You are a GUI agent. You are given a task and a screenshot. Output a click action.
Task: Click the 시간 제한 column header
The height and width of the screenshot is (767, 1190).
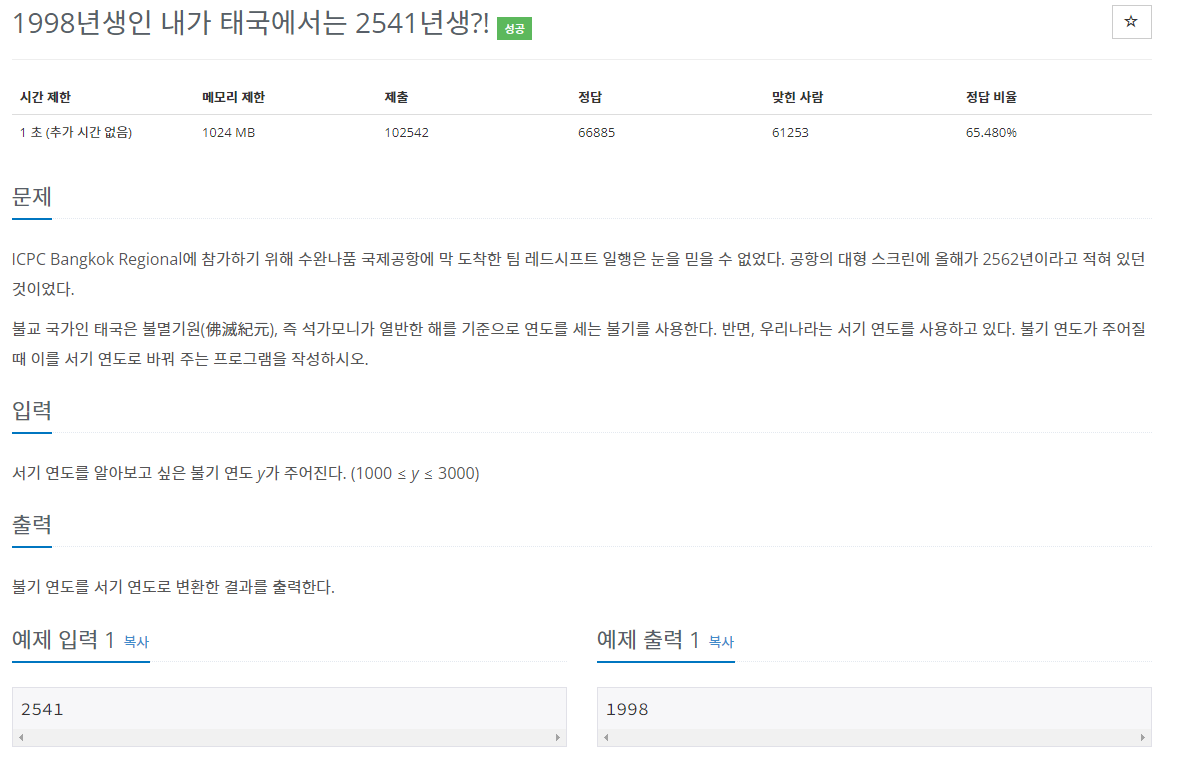pos(45,97)
